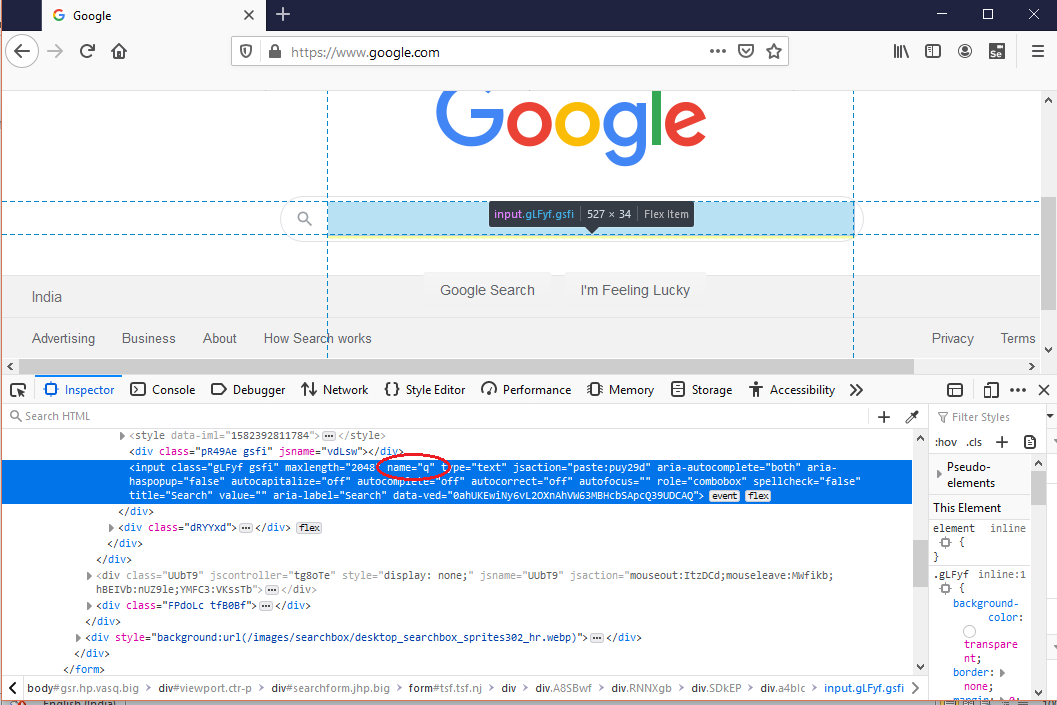Click the flex badge on input node
Screen dimensions: 1057x705
(758, 496)
